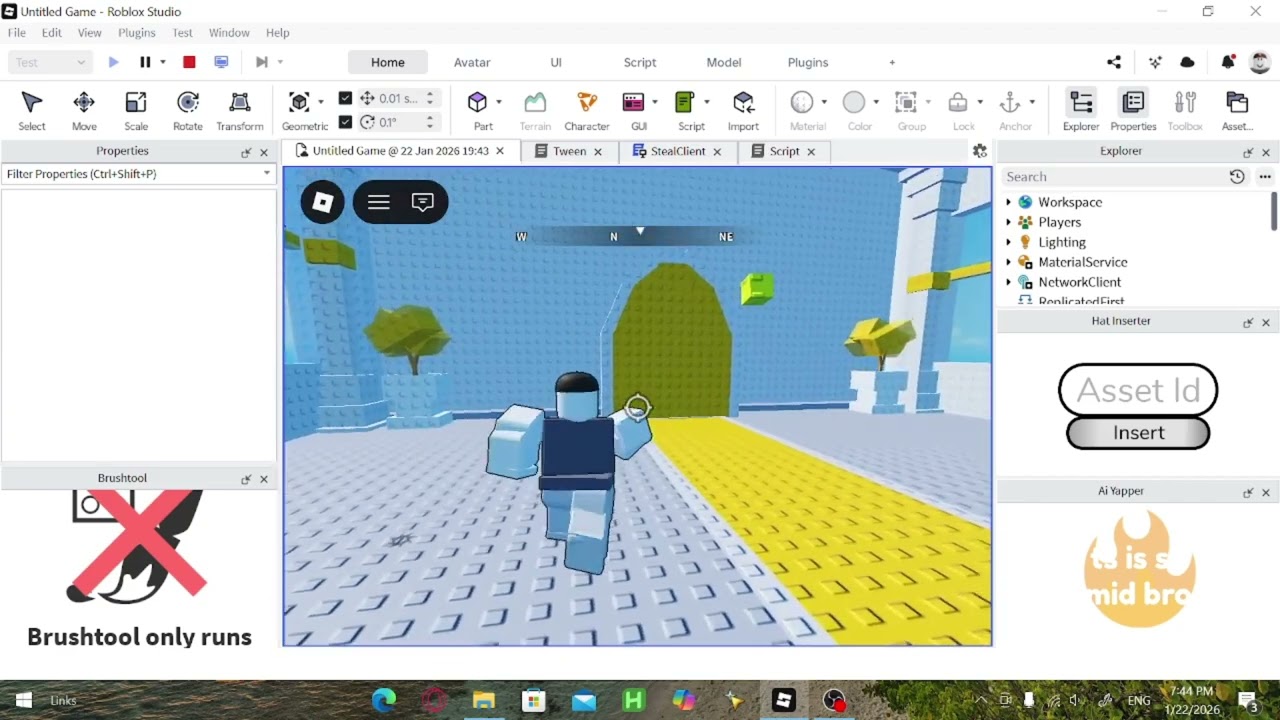Open Microsoft Edge from the taskbar

[x=384, y=700]
